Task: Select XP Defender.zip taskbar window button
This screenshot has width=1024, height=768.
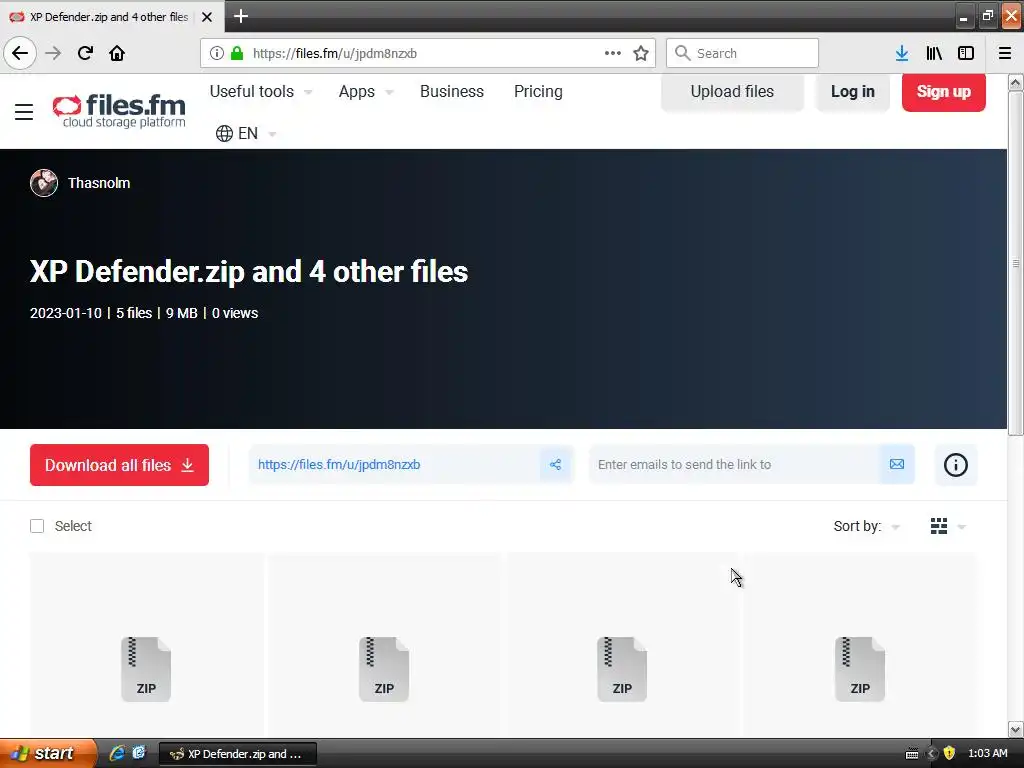Action: pos(238,754)
